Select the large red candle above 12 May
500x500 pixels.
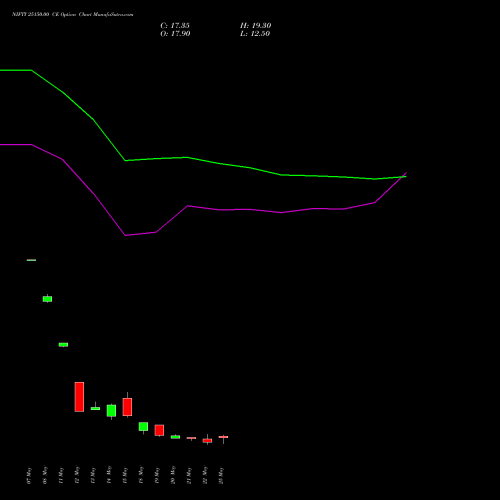[x=79, y=397]
